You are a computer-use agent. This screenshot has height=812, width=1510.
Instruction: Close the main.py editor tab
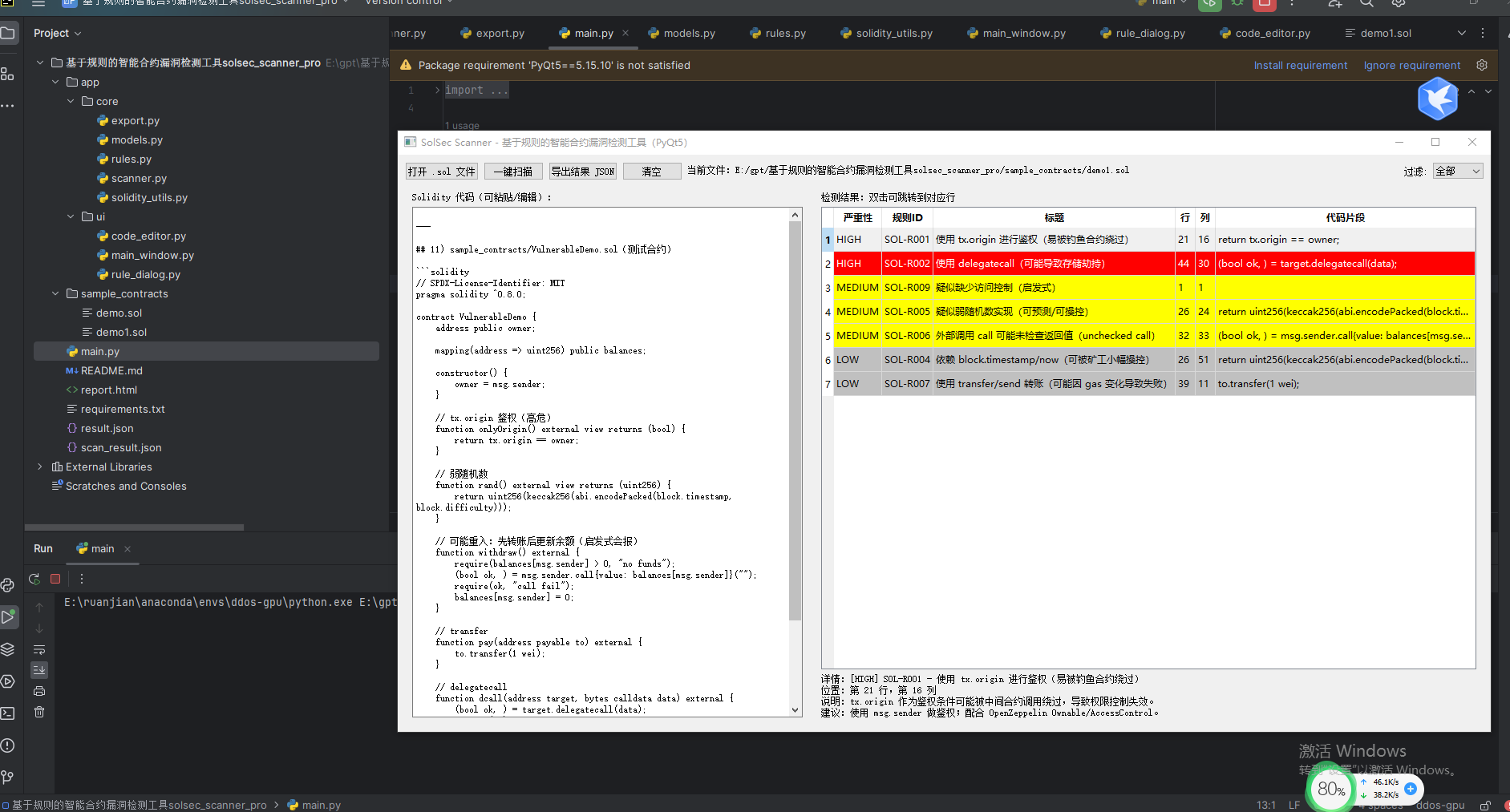tap(625, 33)
